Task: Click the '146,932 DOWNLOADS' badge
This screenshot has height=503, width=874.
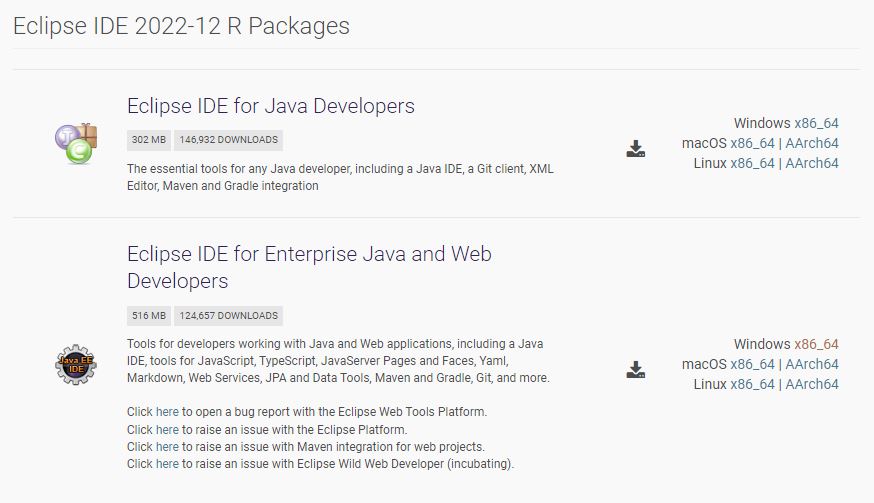Action: pyautogui.click(x=229, y=140)
